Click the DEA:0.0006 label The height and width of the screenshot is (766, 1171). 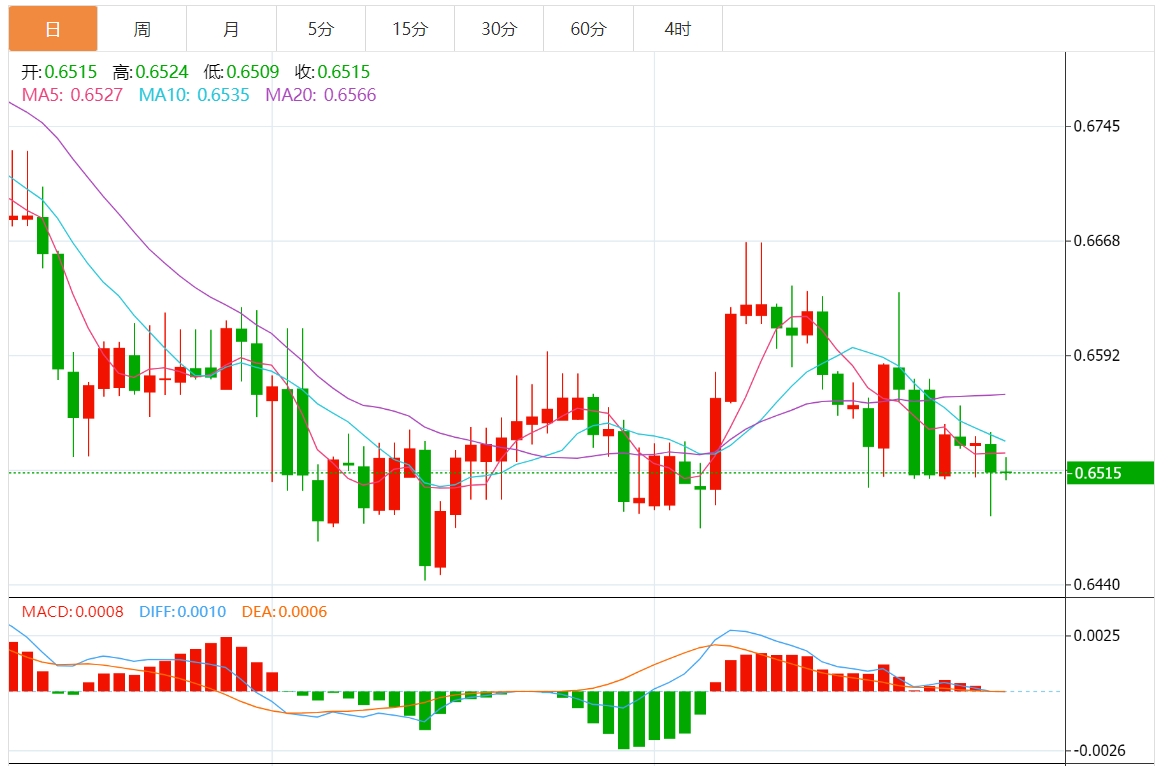click(x=285, y=611)
